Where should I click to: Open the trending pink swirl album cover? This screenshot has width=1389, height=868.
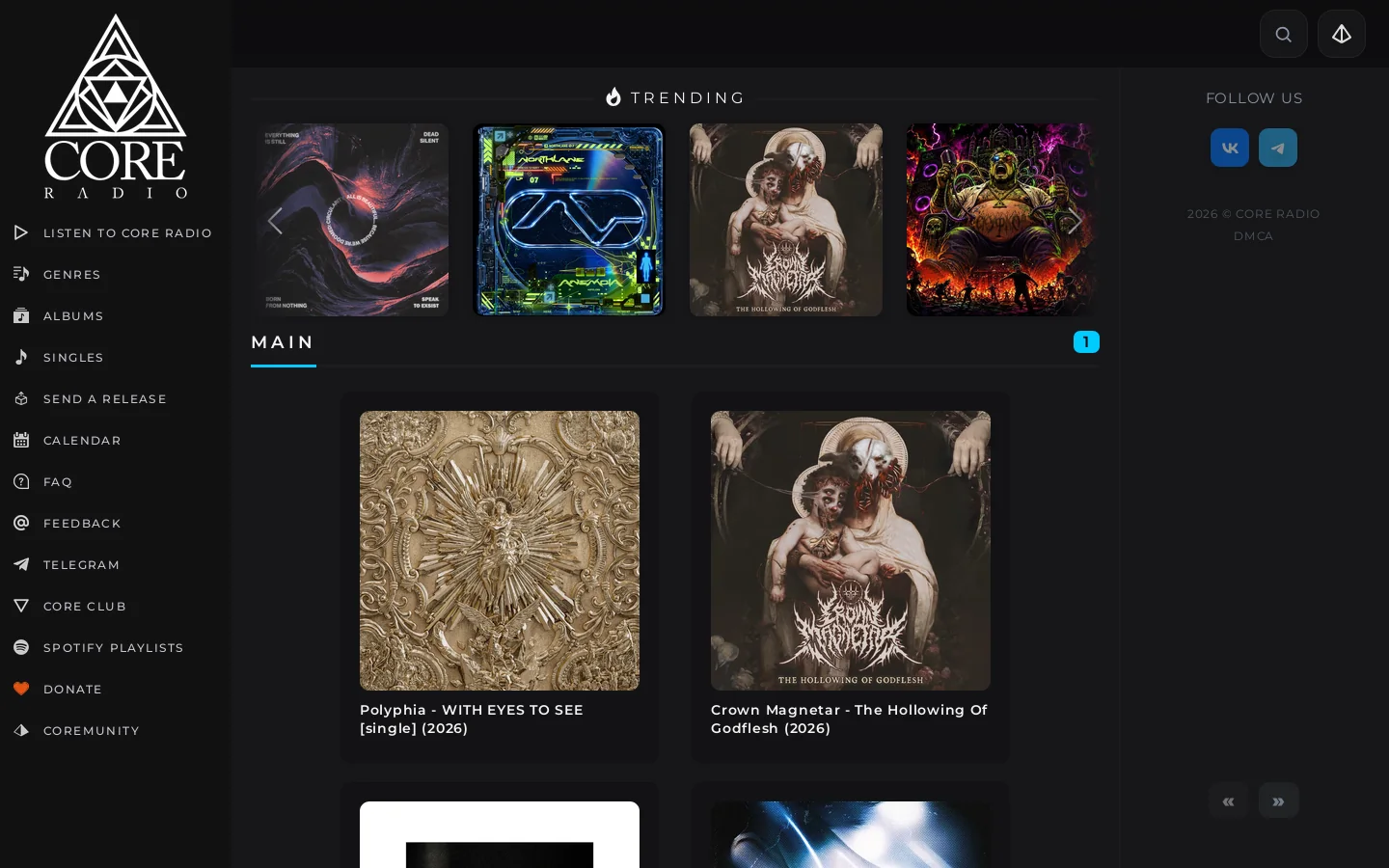(x=352, y=220)
